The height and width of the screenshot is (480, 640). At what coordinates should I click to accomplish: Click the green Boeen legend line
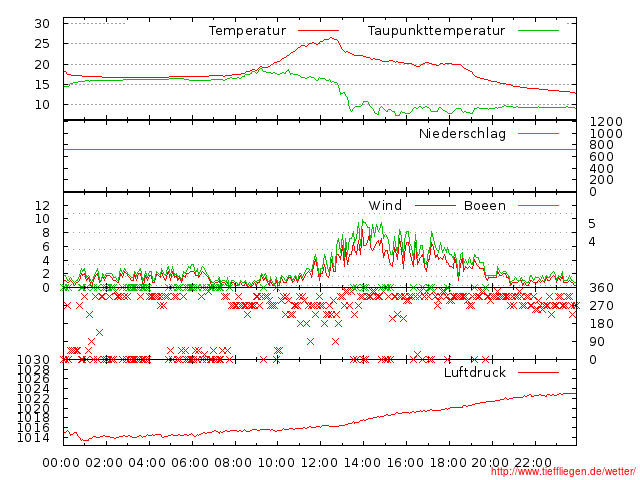[x=538, y=205]
